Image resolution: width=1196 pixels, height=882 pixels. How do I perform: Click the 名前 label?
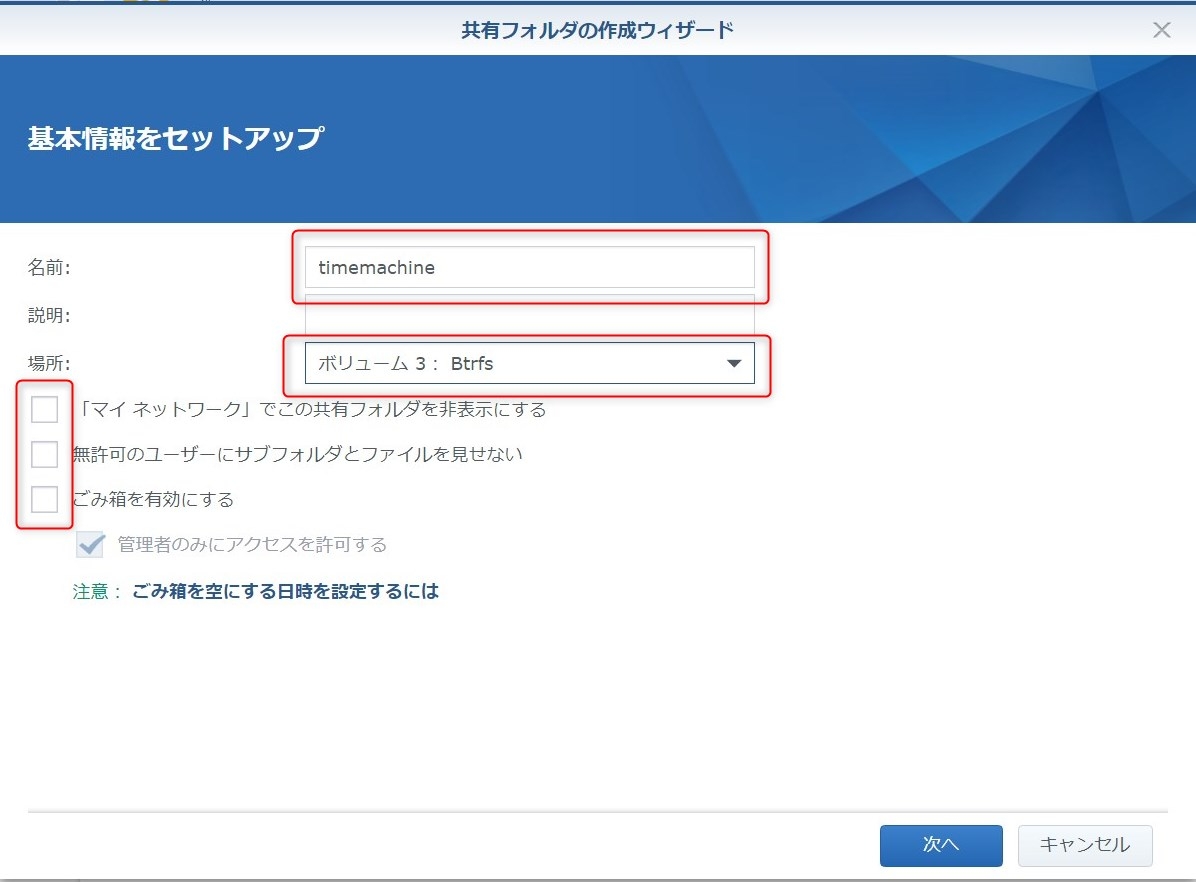49,268
